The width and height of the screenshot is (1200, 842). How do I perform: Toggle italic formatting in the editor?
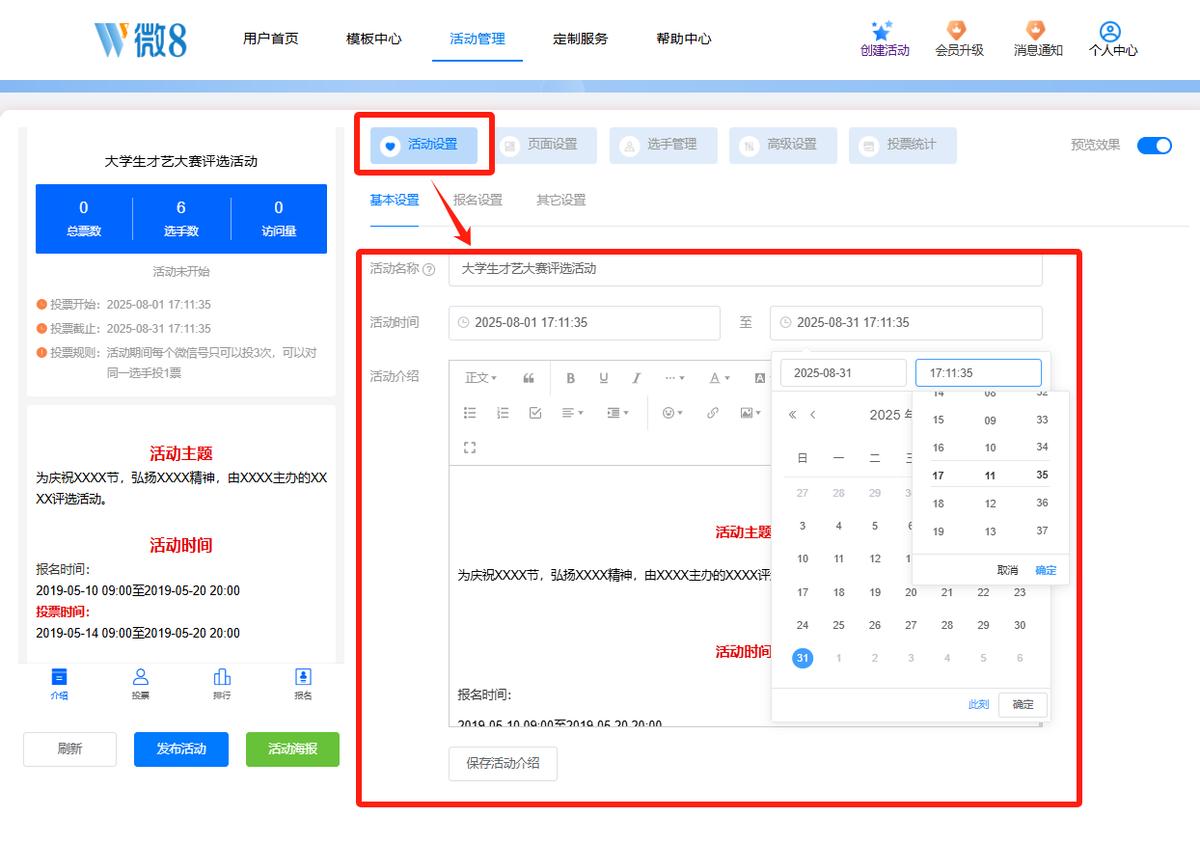(636, 378)
